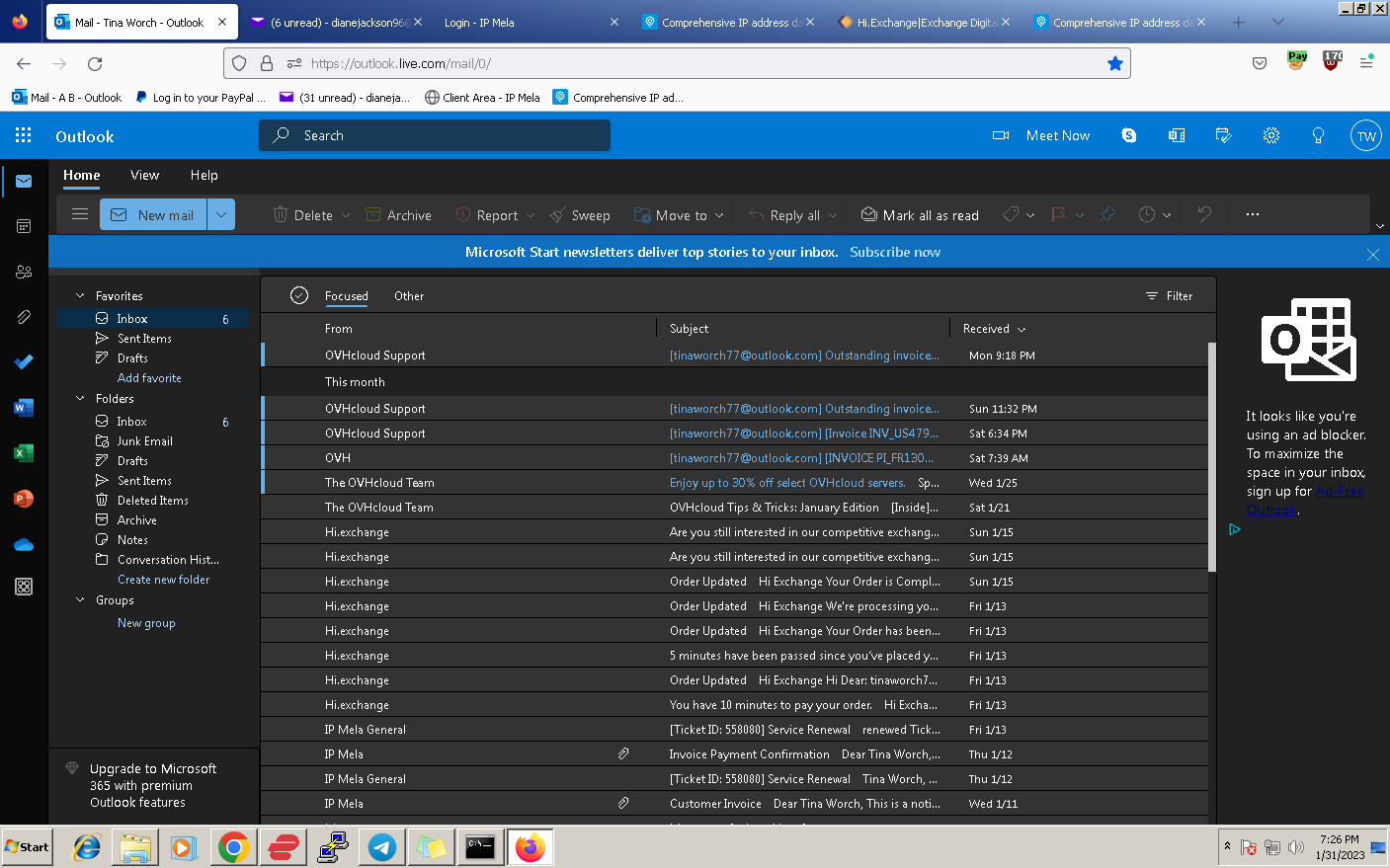Open People contacts in the left rail

tap(24, 272)
